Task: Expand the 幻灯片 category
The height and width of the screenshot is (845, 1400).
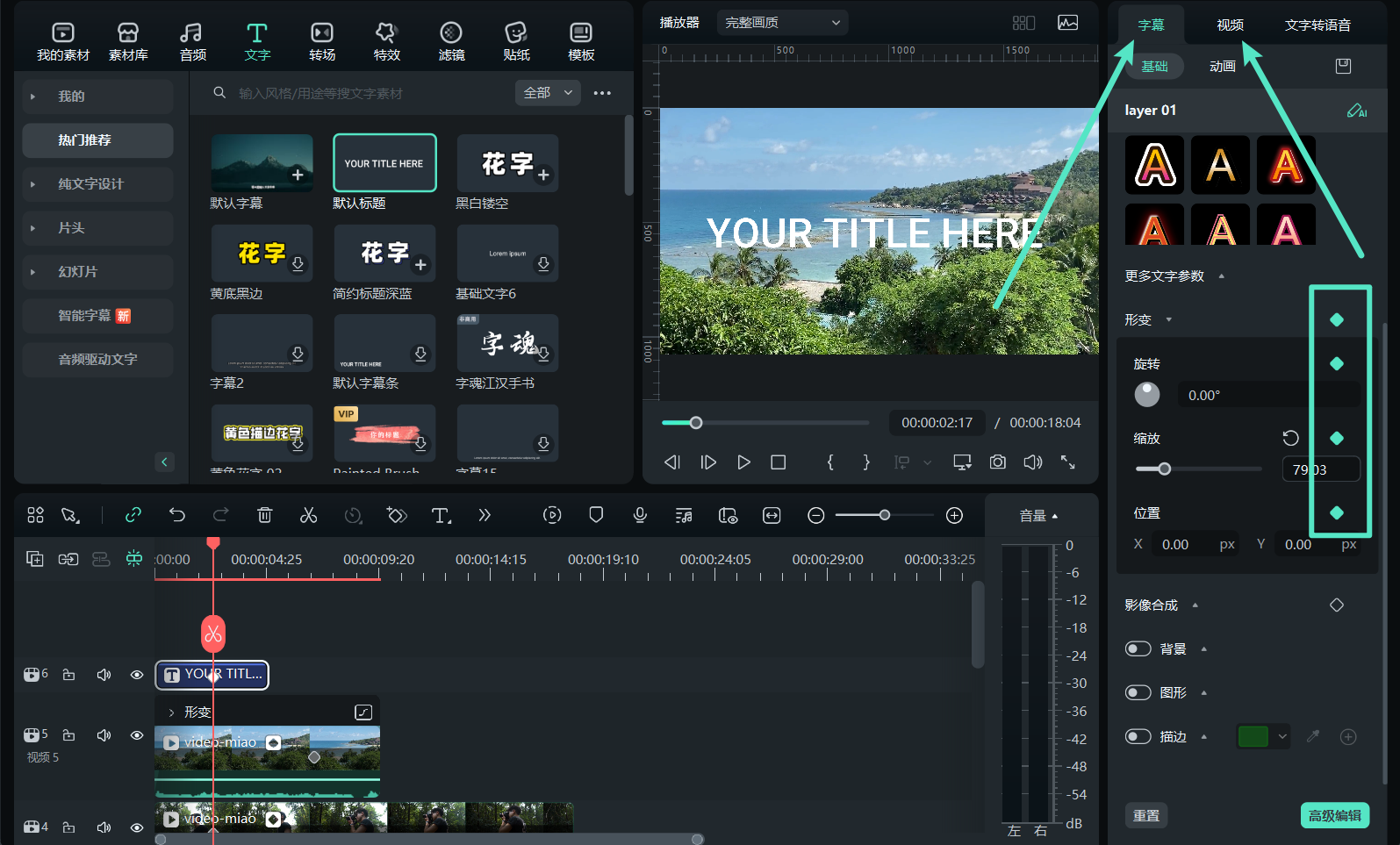Action: 97,272
